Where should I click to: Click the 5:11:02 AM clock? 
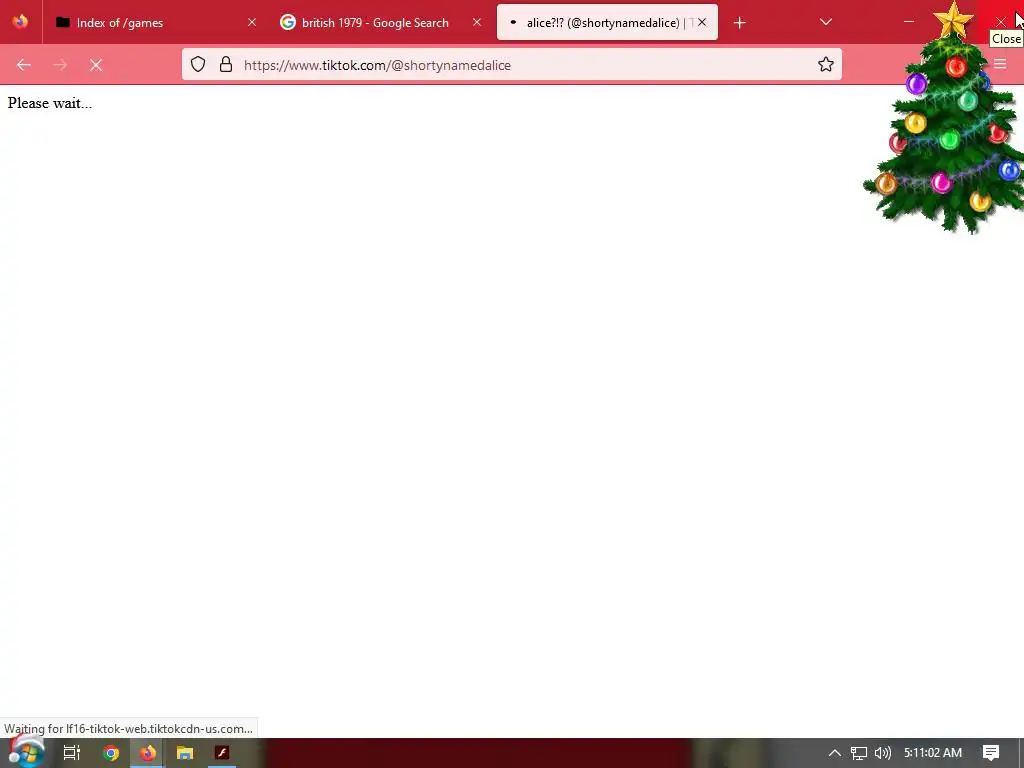[x=933, y=753]
